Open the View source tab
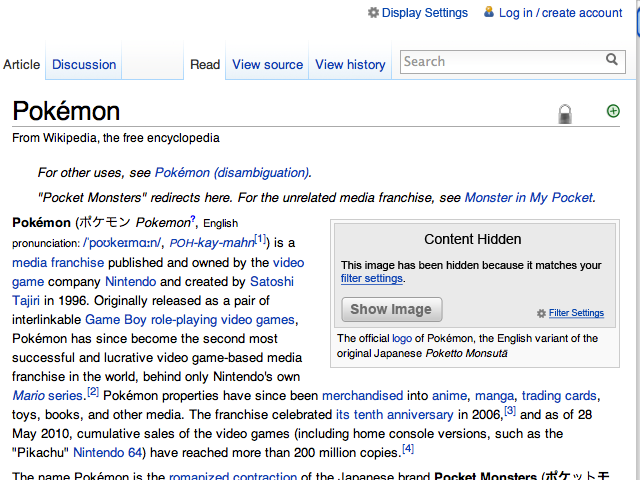 coord(267,64)
